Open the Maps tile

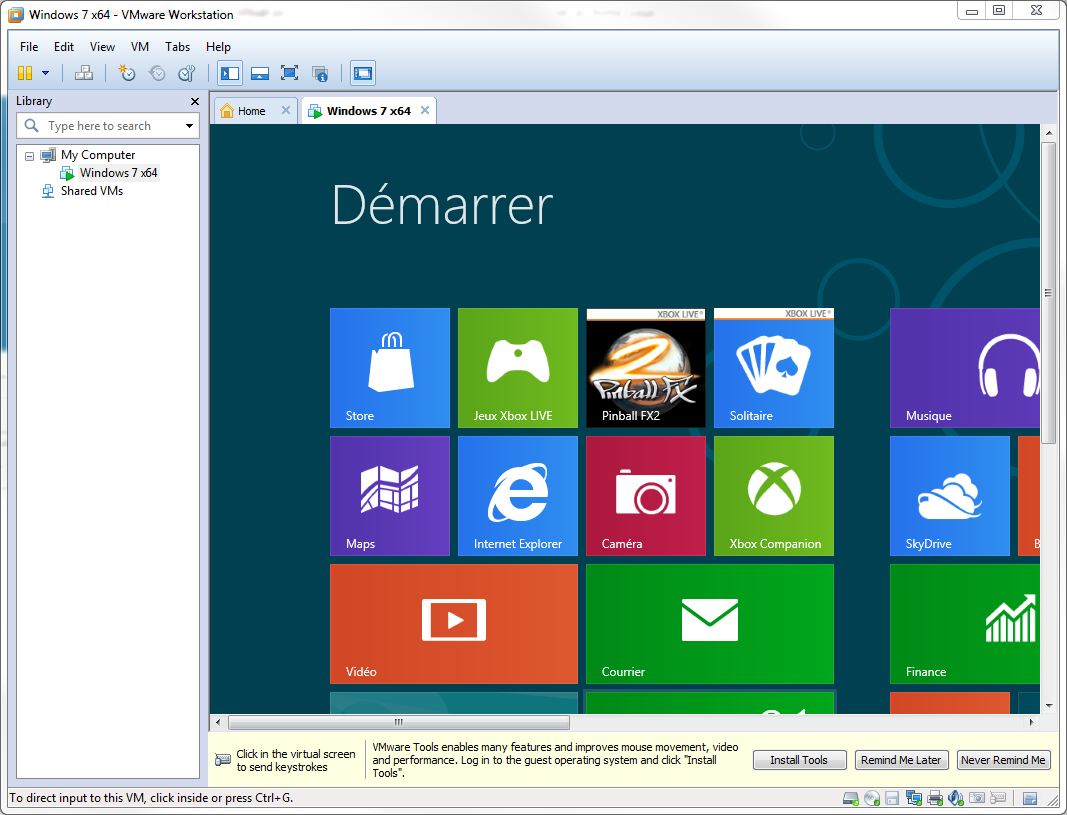(390, 496)
